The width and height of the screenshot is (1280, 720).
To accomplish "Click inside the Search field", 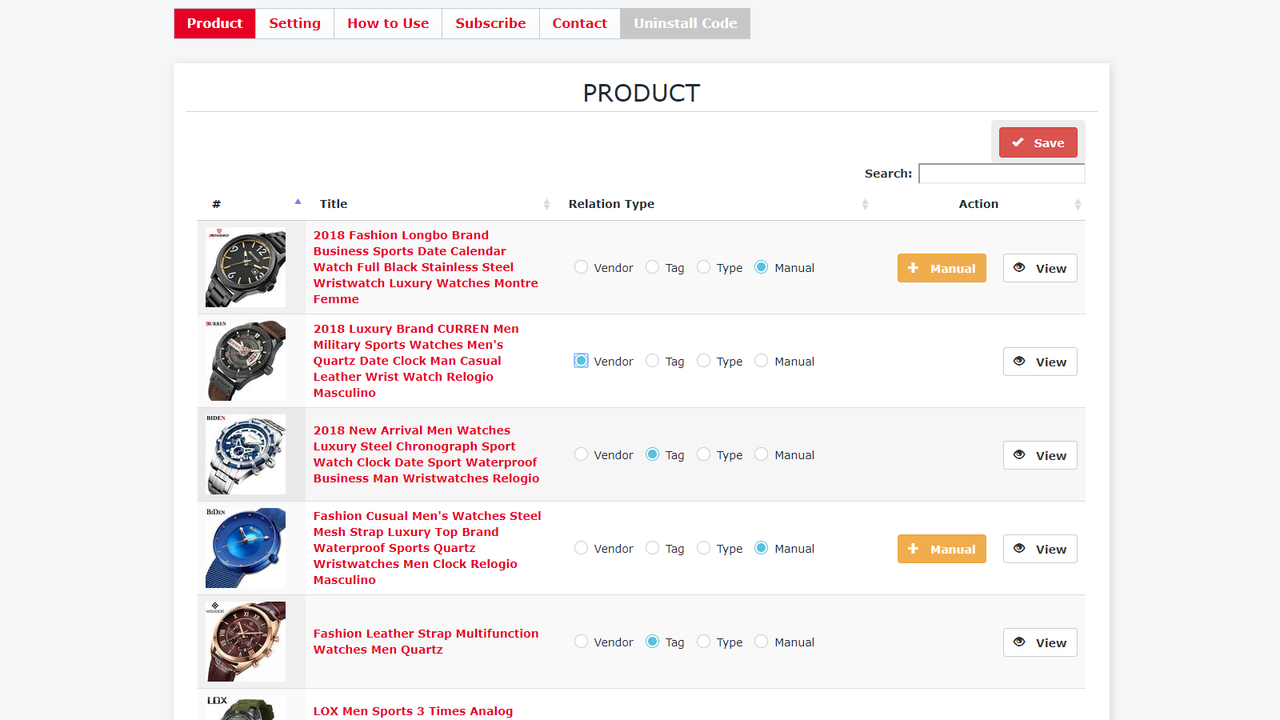I will (1000, 173).
